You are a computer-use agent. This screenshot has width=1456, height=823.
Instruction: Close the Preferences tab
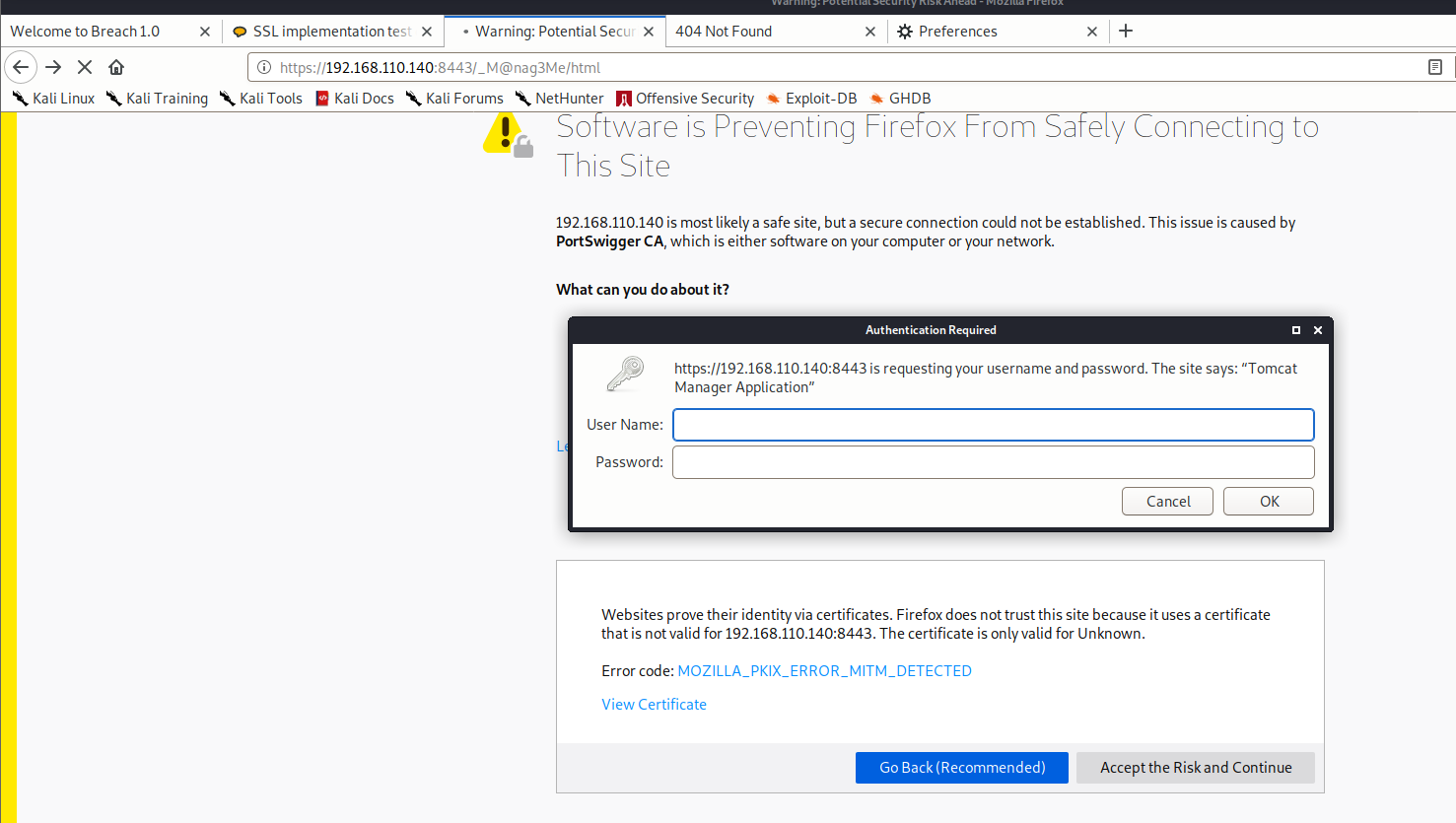tap(1092, 32)
